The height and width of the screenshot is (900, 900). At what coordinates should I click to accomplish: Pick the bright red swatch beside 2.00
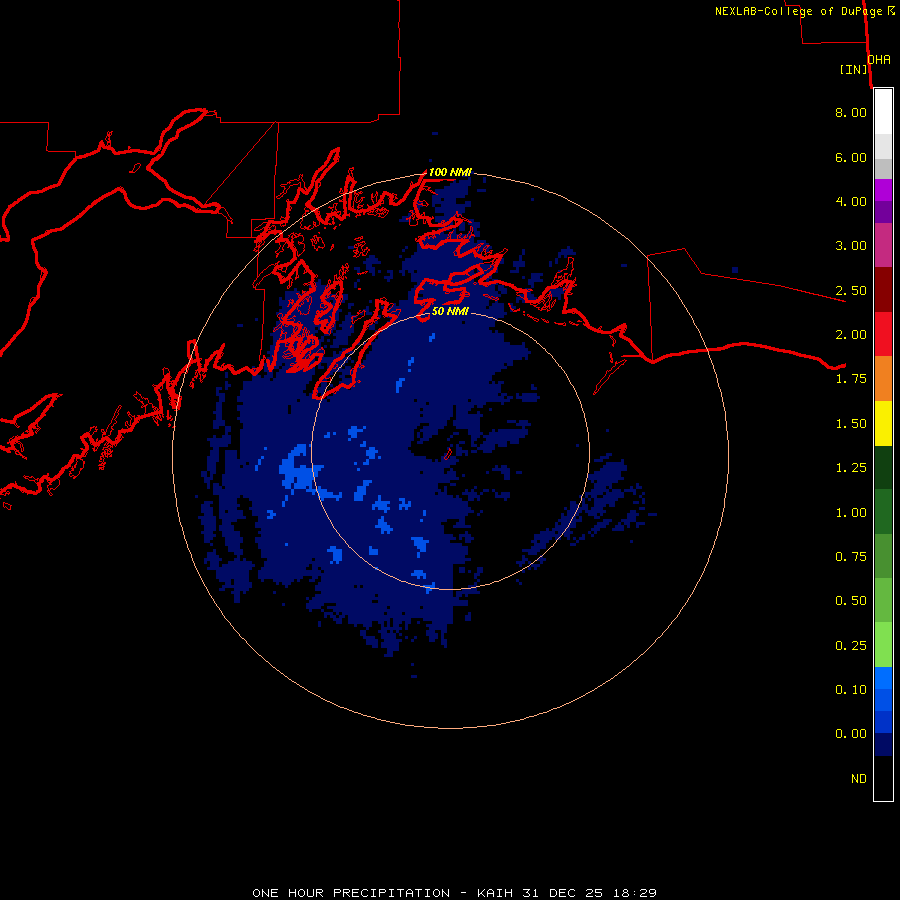pyautogui.click(x=883, y=334)
